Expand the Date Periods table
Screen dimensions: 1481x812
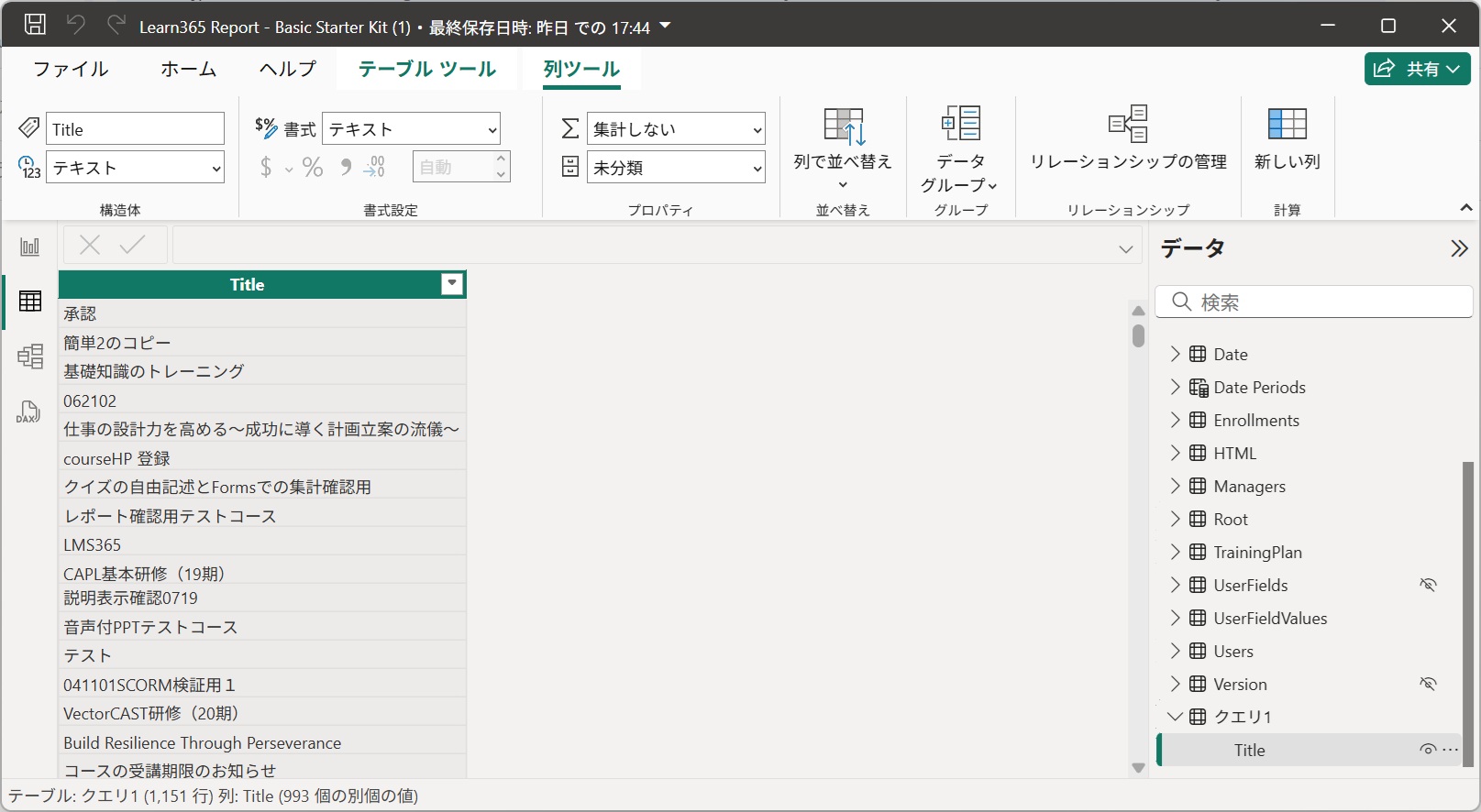1175,387
